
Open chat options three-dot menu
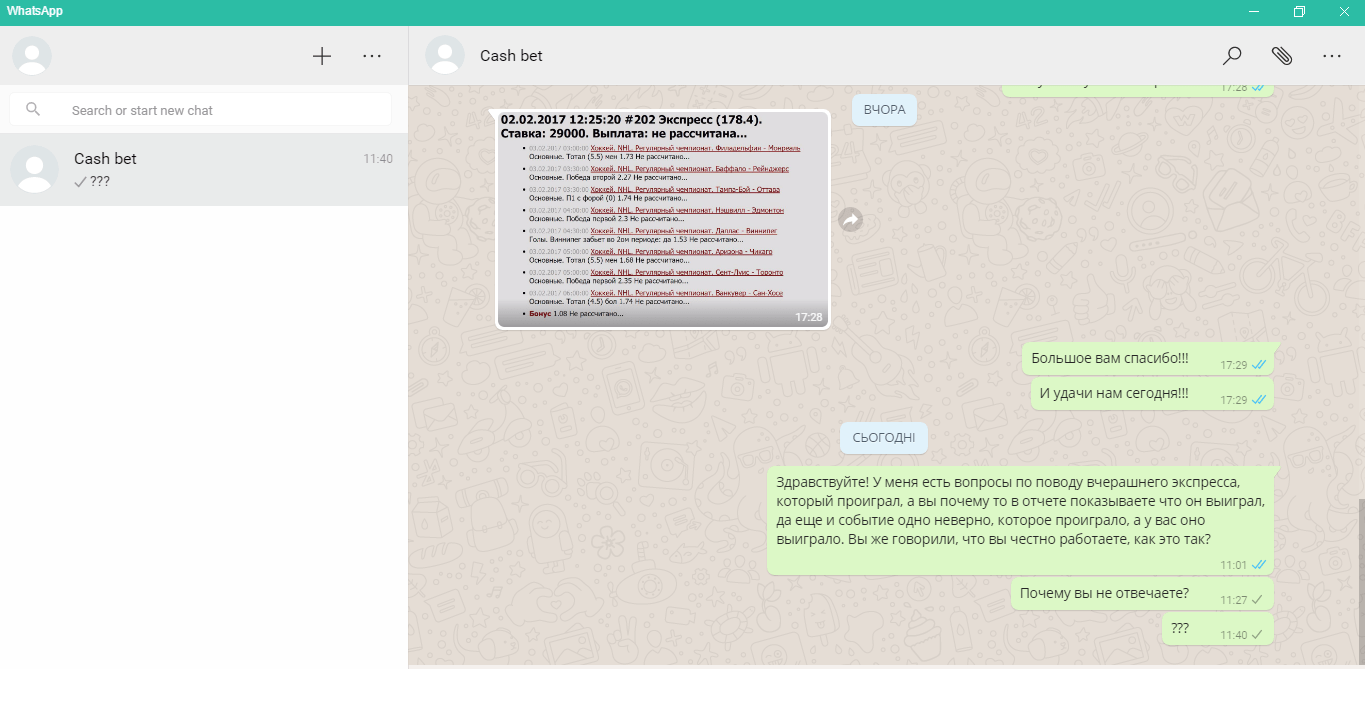pos(1331,56)
